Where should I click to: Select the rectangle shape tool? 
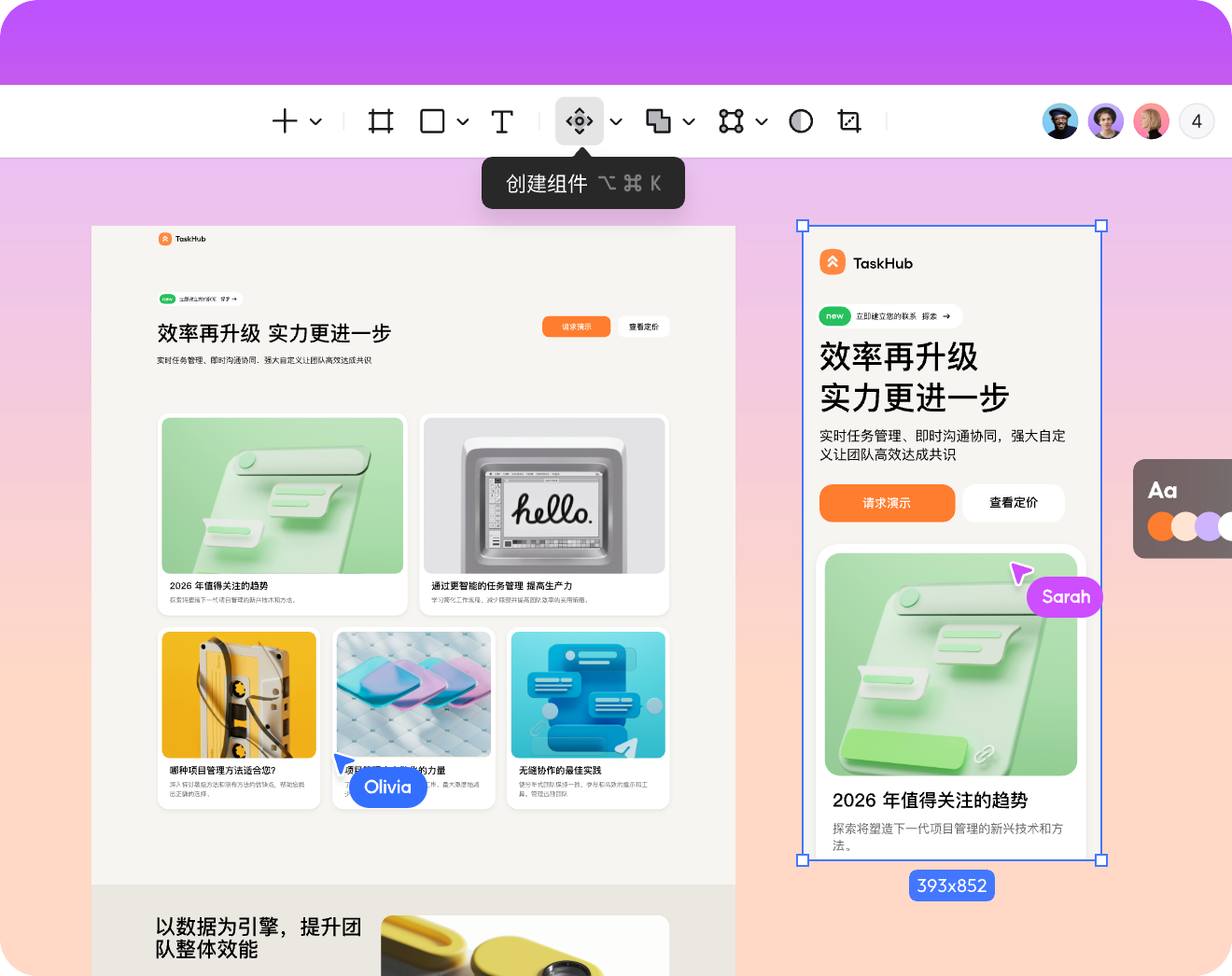point(432,121)
